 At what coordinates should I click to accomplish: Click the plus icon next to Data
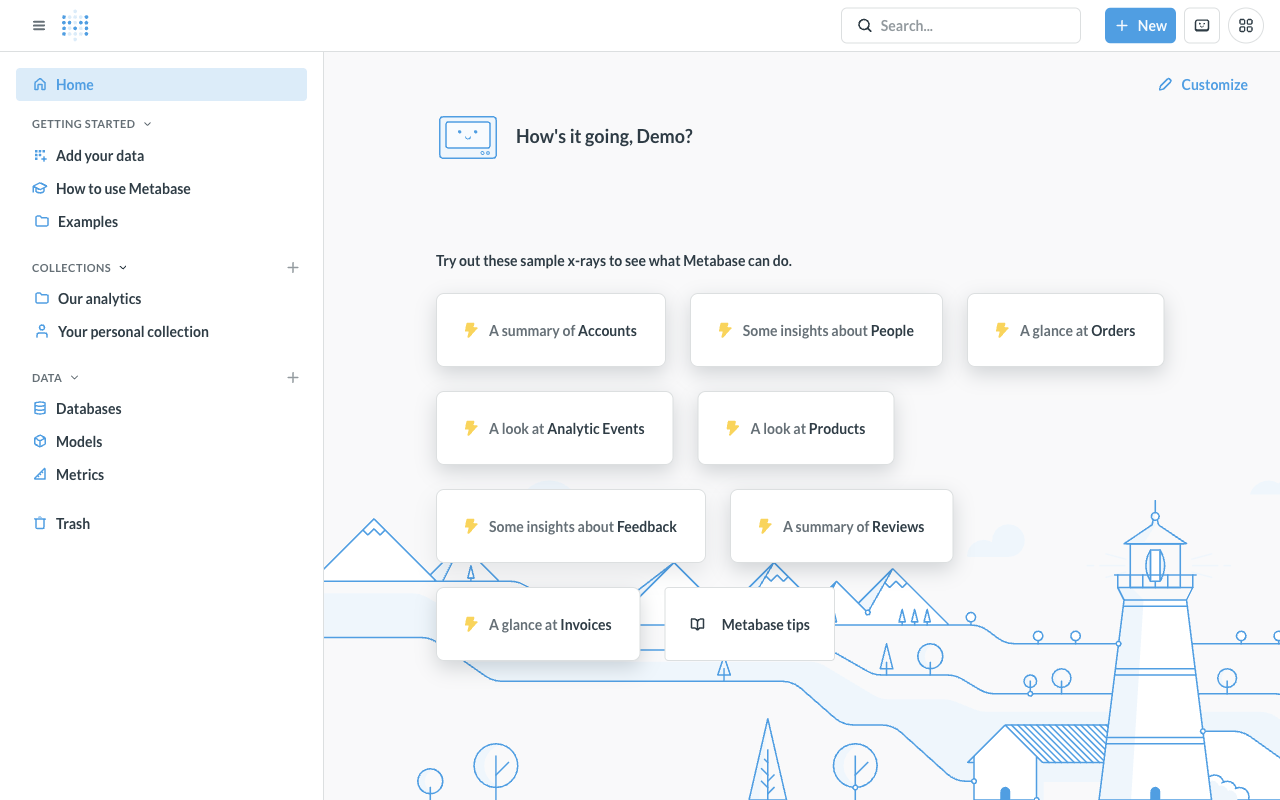(293, 378)
